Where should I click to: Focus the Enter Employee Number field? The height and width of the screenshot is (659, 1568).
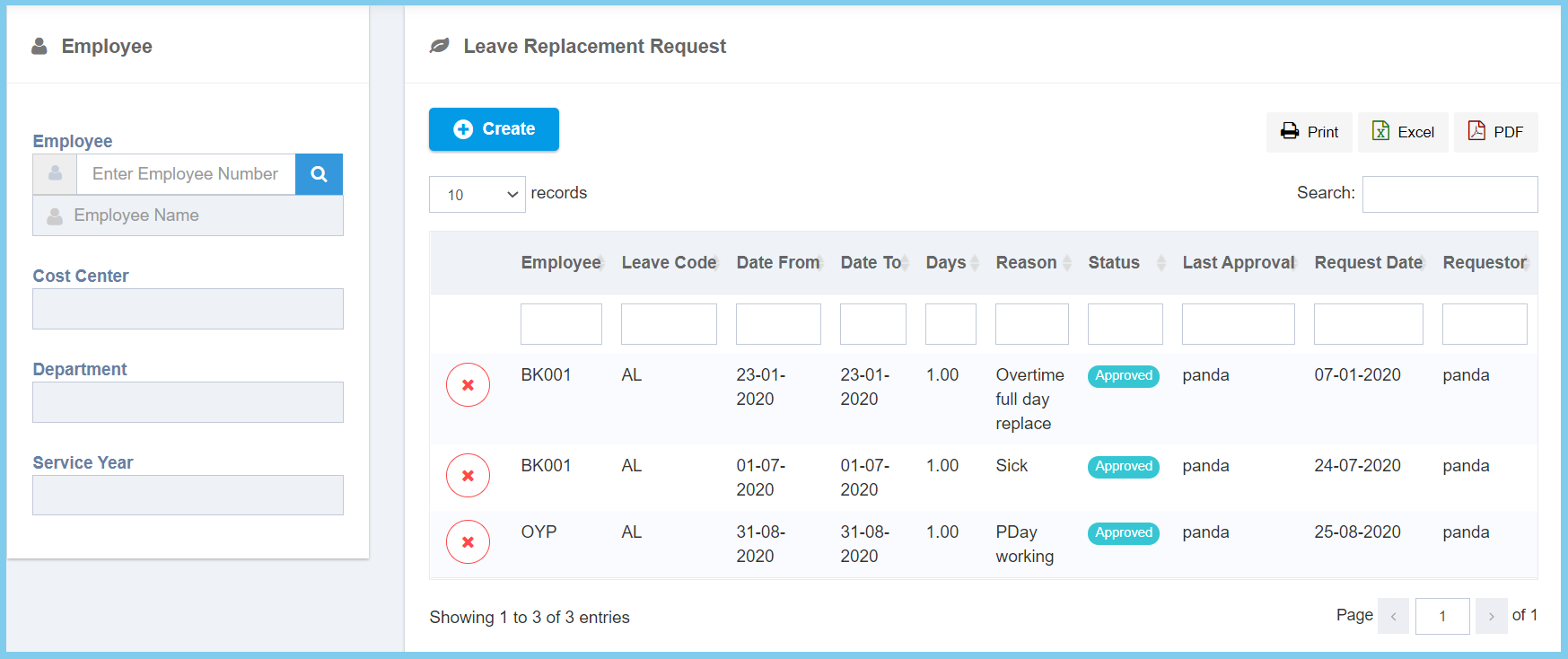pyautogui.click(x=186, y=174)
